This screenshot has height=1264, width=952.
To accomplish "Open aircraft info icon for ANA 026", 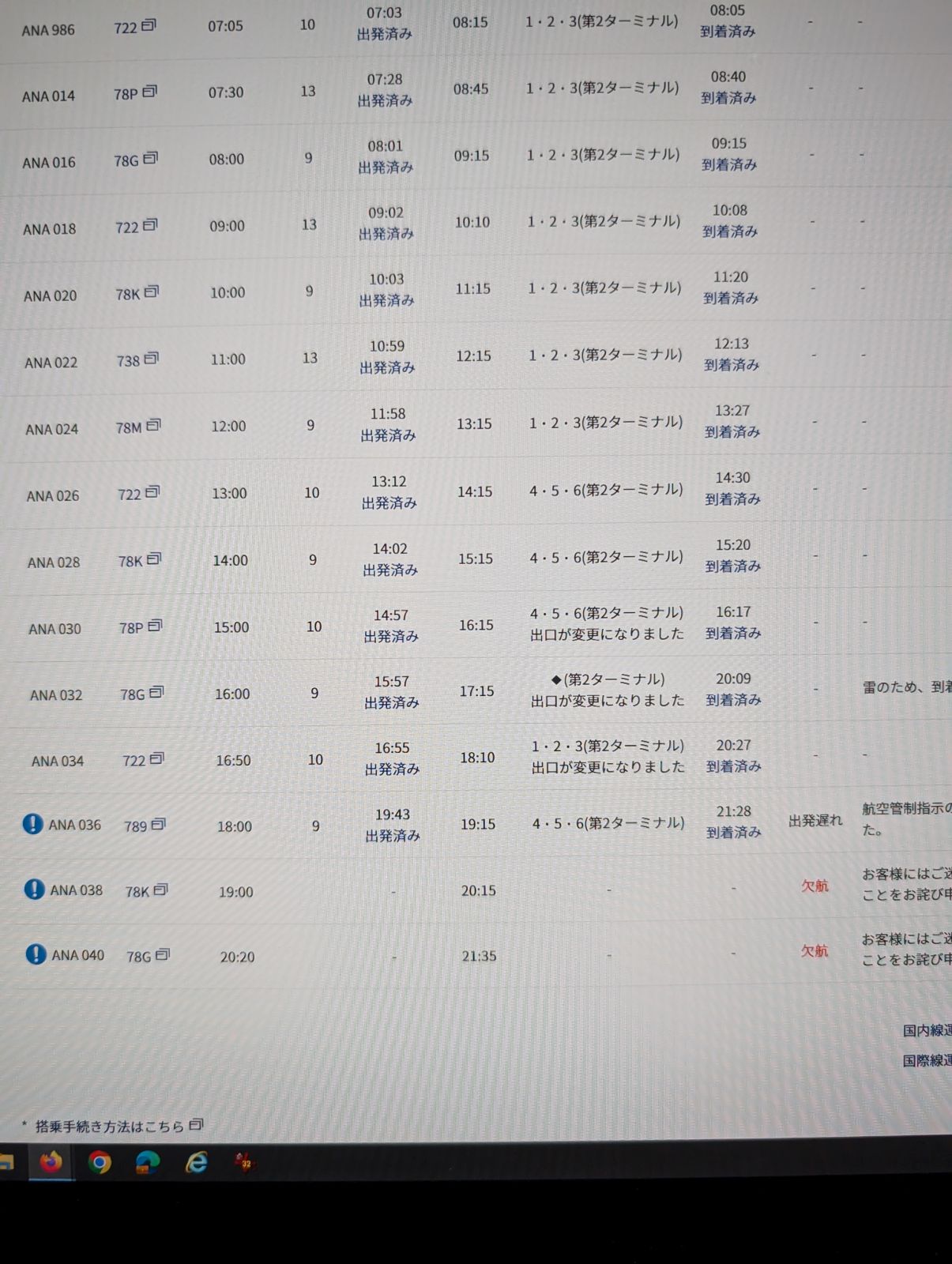I will (152, 492).
